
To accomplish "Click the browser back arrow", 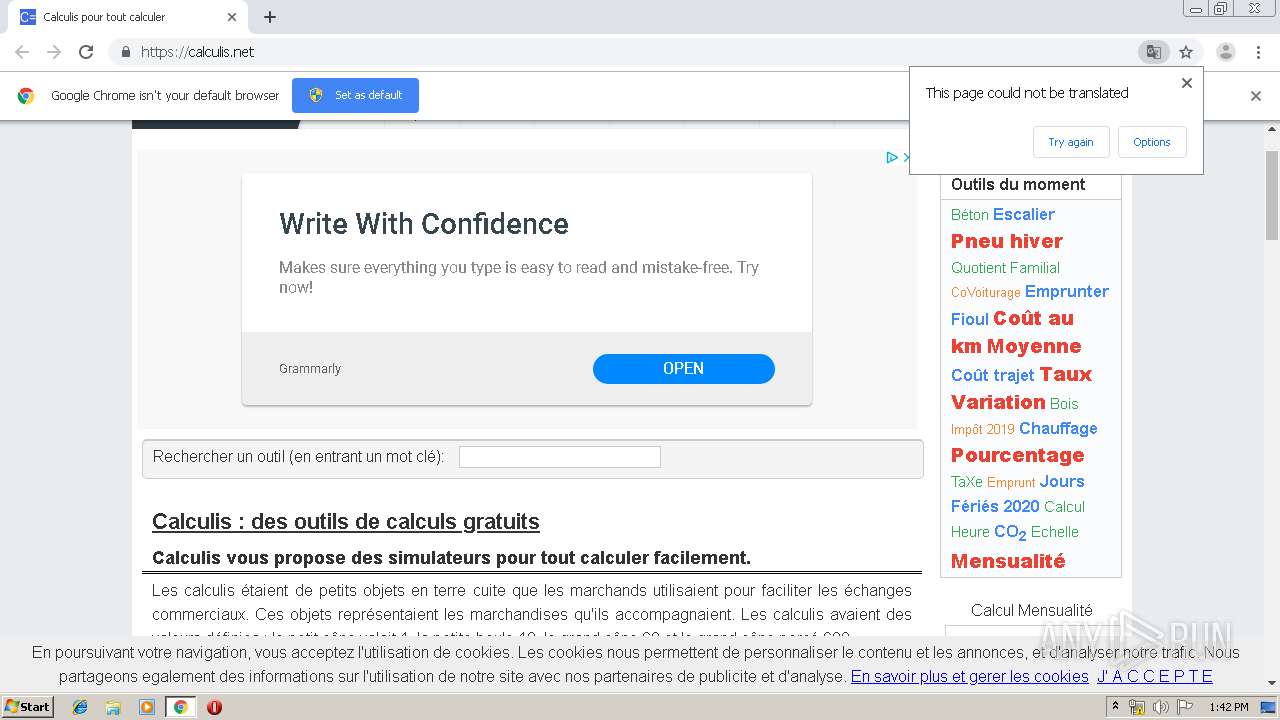I will tap(22, 52).
